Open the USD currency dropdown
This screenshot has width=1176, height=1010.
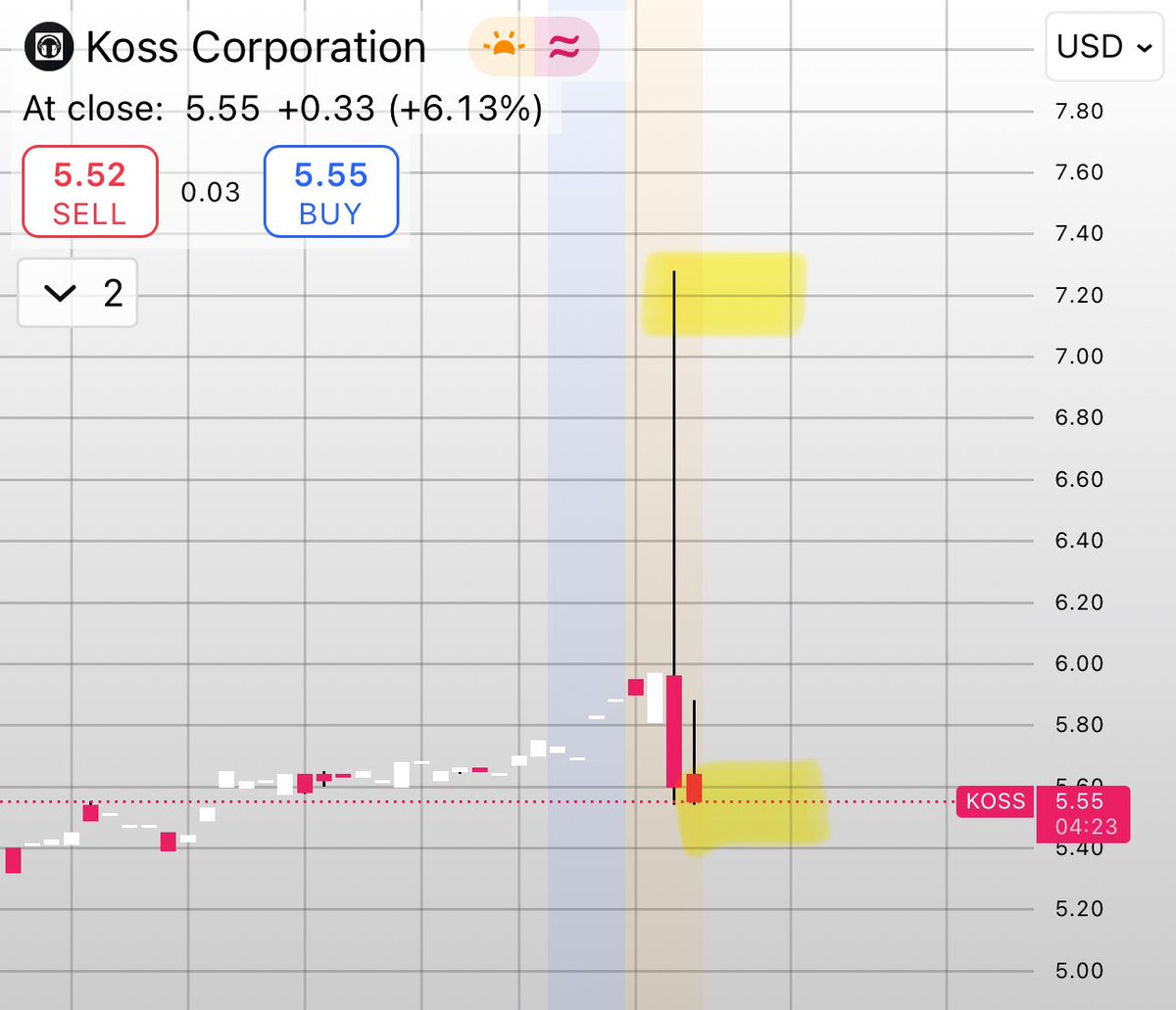(x=1104, y=46)
